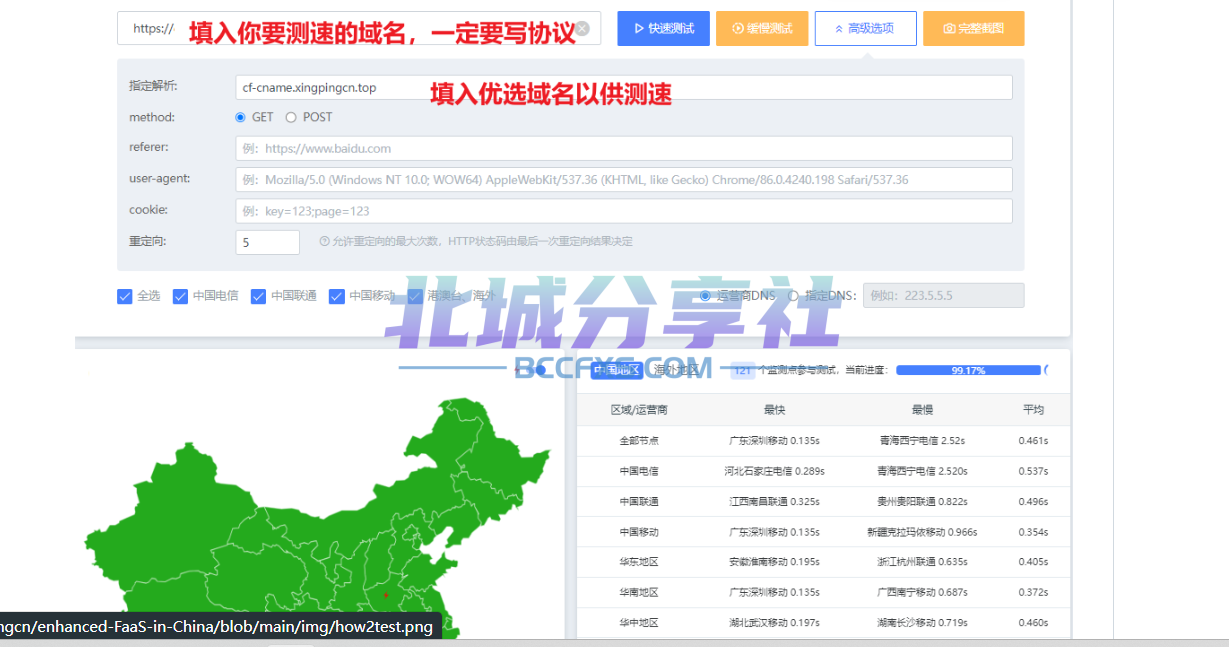Select the 指定DNS radio option

[x=794, y=296]
